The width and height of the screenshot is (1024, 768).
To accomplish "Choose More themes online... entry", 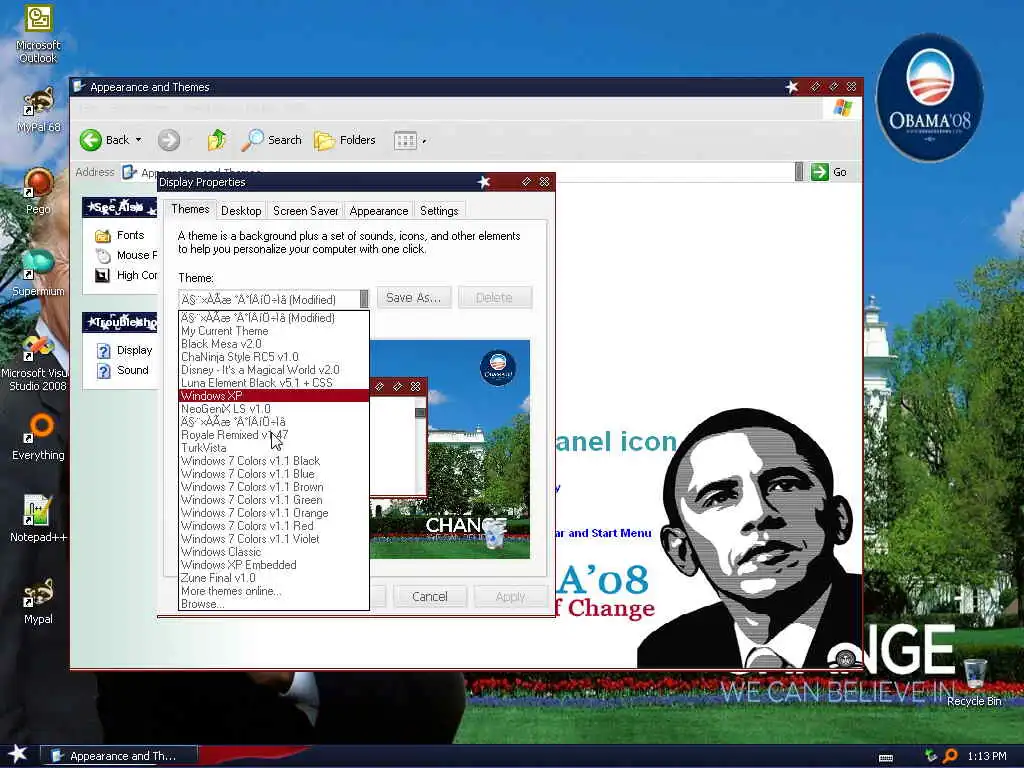I will [274, 591].
